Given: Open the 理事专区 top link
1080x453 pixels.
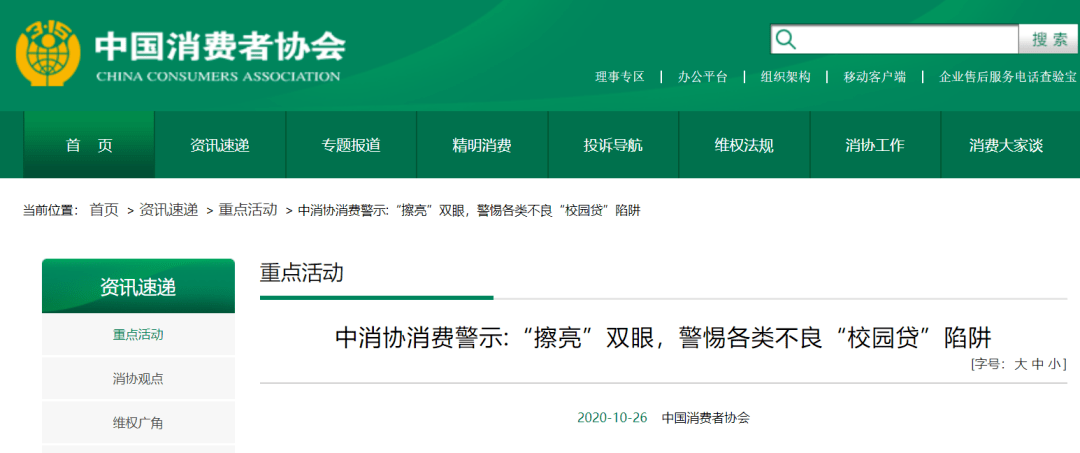Looking at the screenshot, I should (x=620, y=77).
